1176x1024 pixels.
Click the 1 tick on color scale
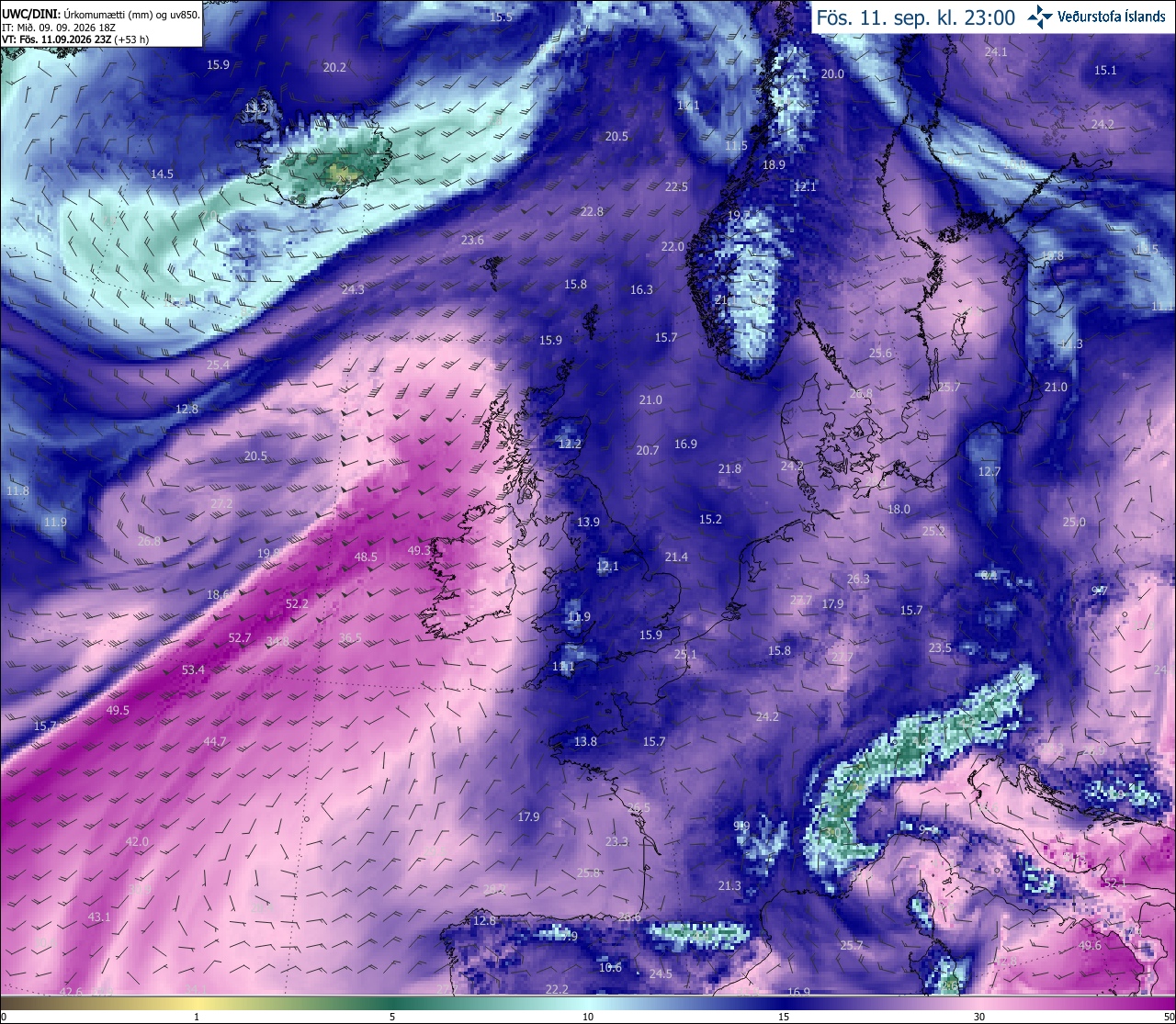tap(197, 1017)
